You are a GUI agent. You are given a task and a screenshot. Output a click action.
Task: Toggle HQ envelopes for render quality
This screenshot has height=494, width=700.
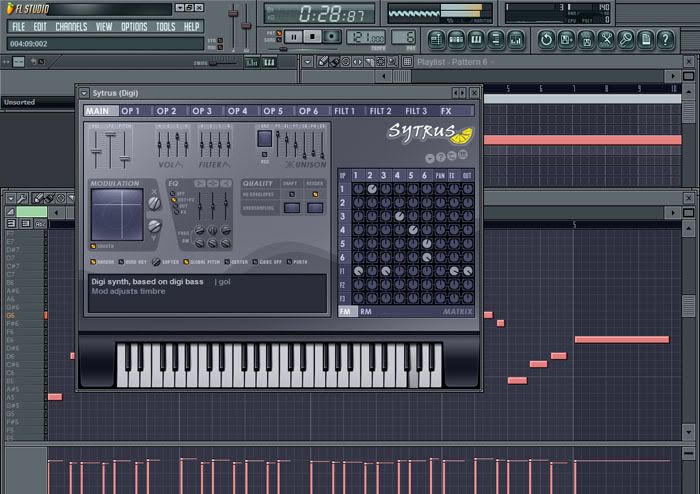315,195
